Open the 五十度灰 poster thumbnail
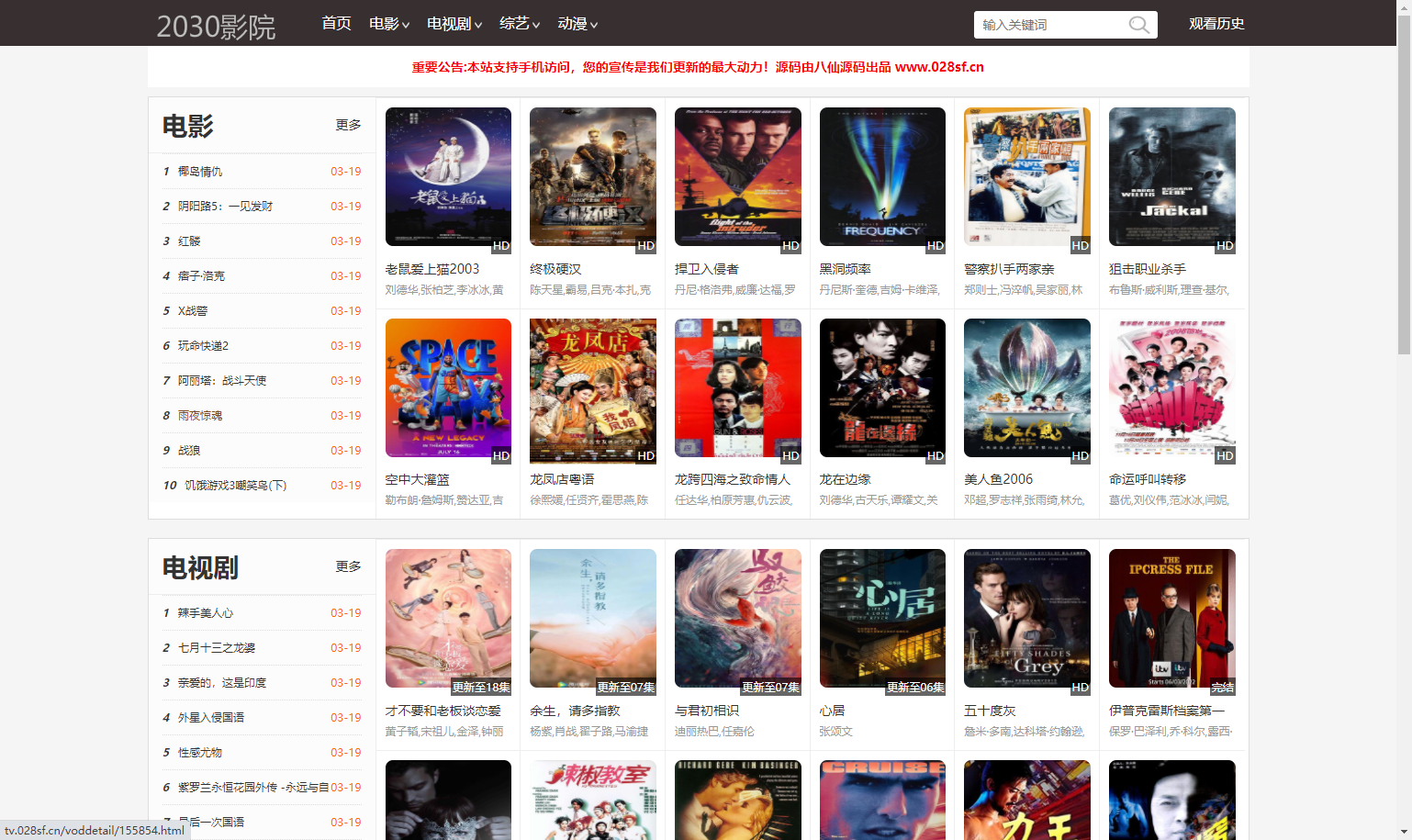This screenshot has width=1412, height=840. click(1026, 618)
